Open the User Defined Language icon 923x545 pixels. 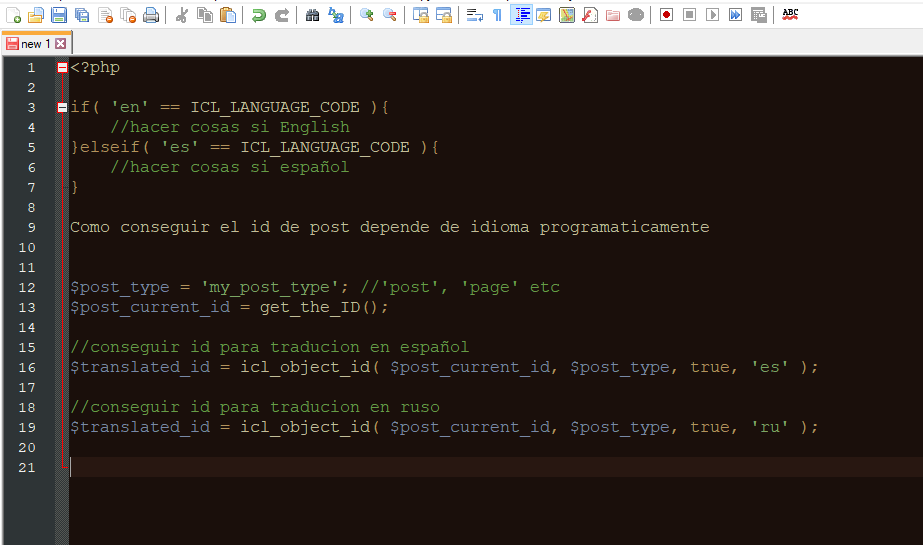tap(543, 15)
